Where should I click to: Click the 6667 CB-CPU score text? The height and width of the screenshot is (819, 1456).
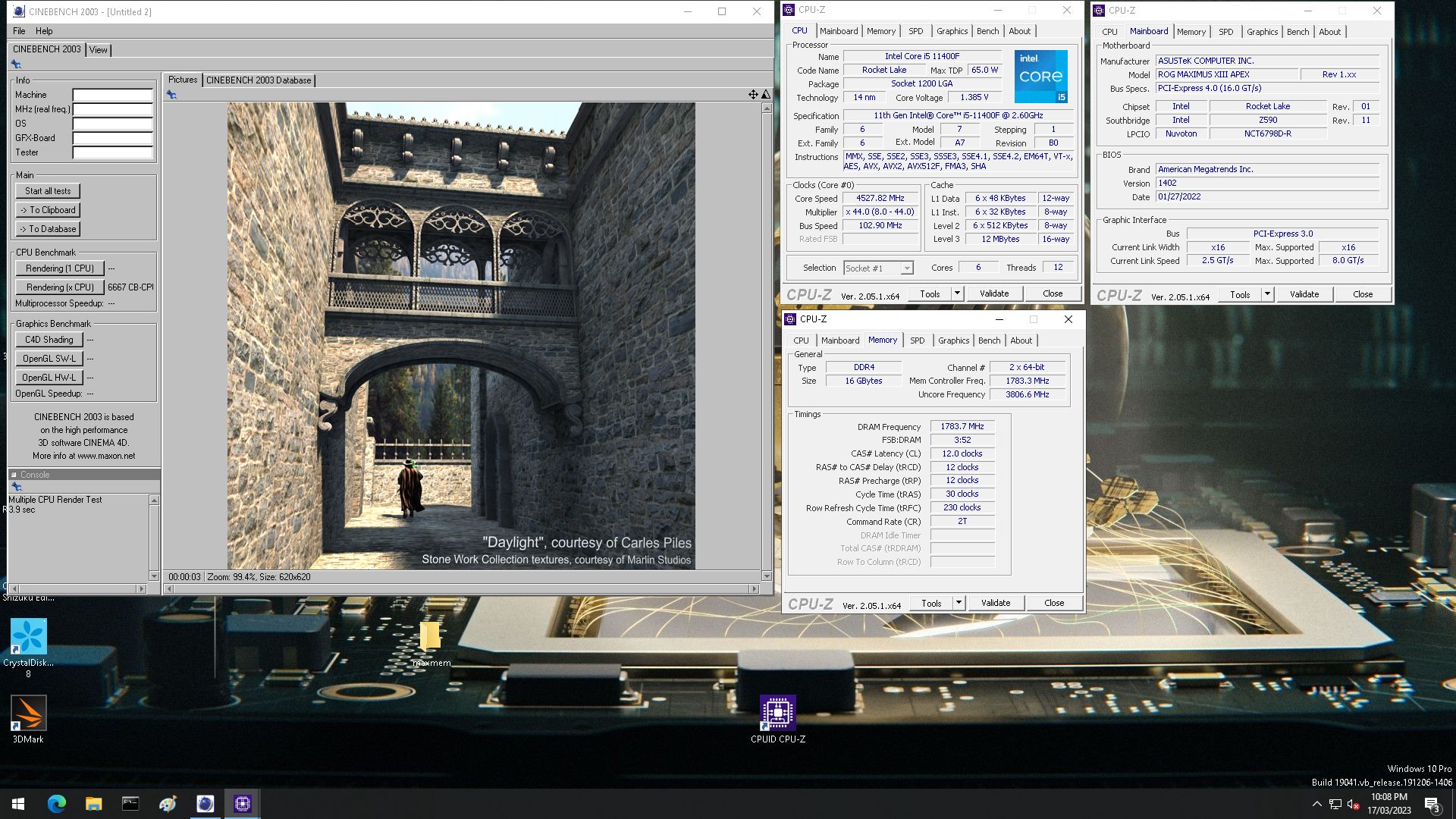(x=130, y=287)
